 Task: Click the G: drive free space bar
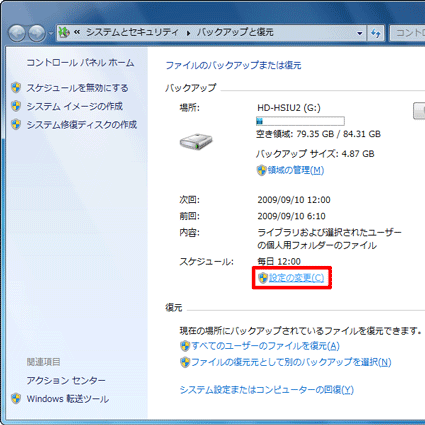point(300,121)
